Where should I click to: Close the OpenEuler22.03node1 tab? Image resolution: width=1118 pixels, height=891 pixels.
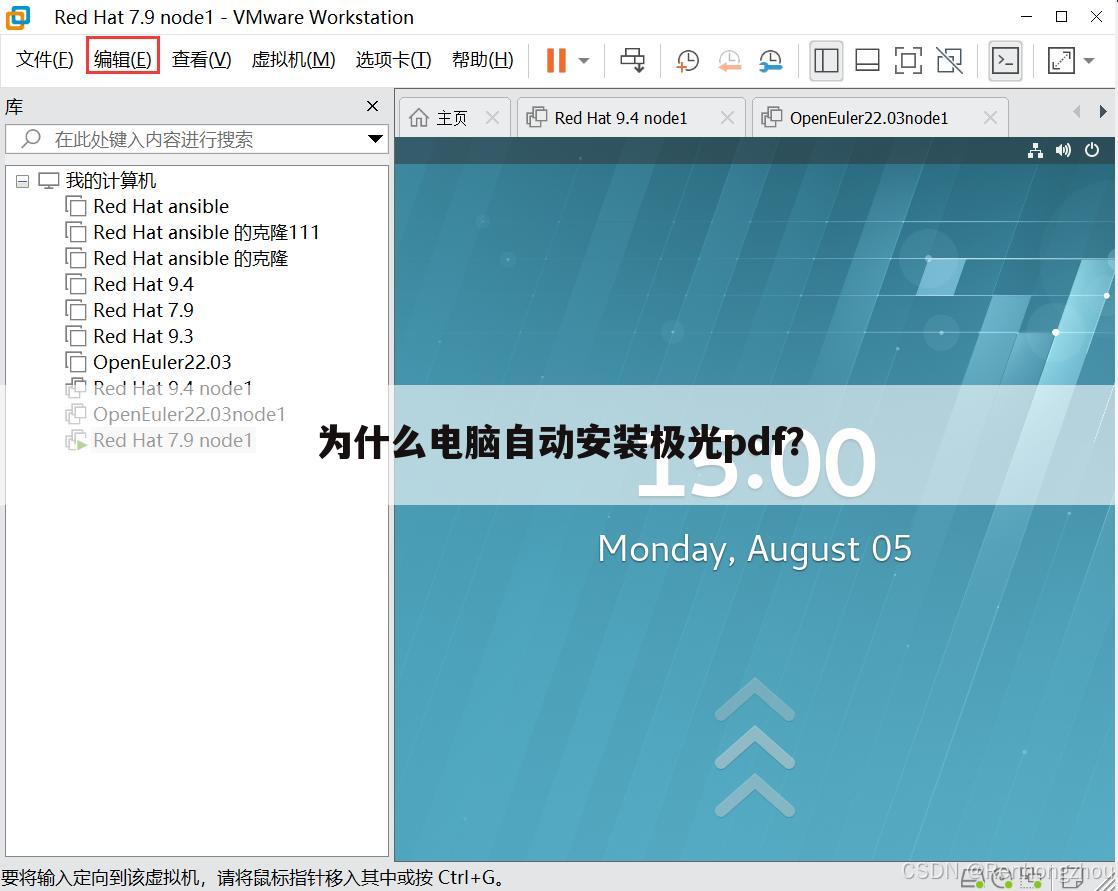coord(990,118)
